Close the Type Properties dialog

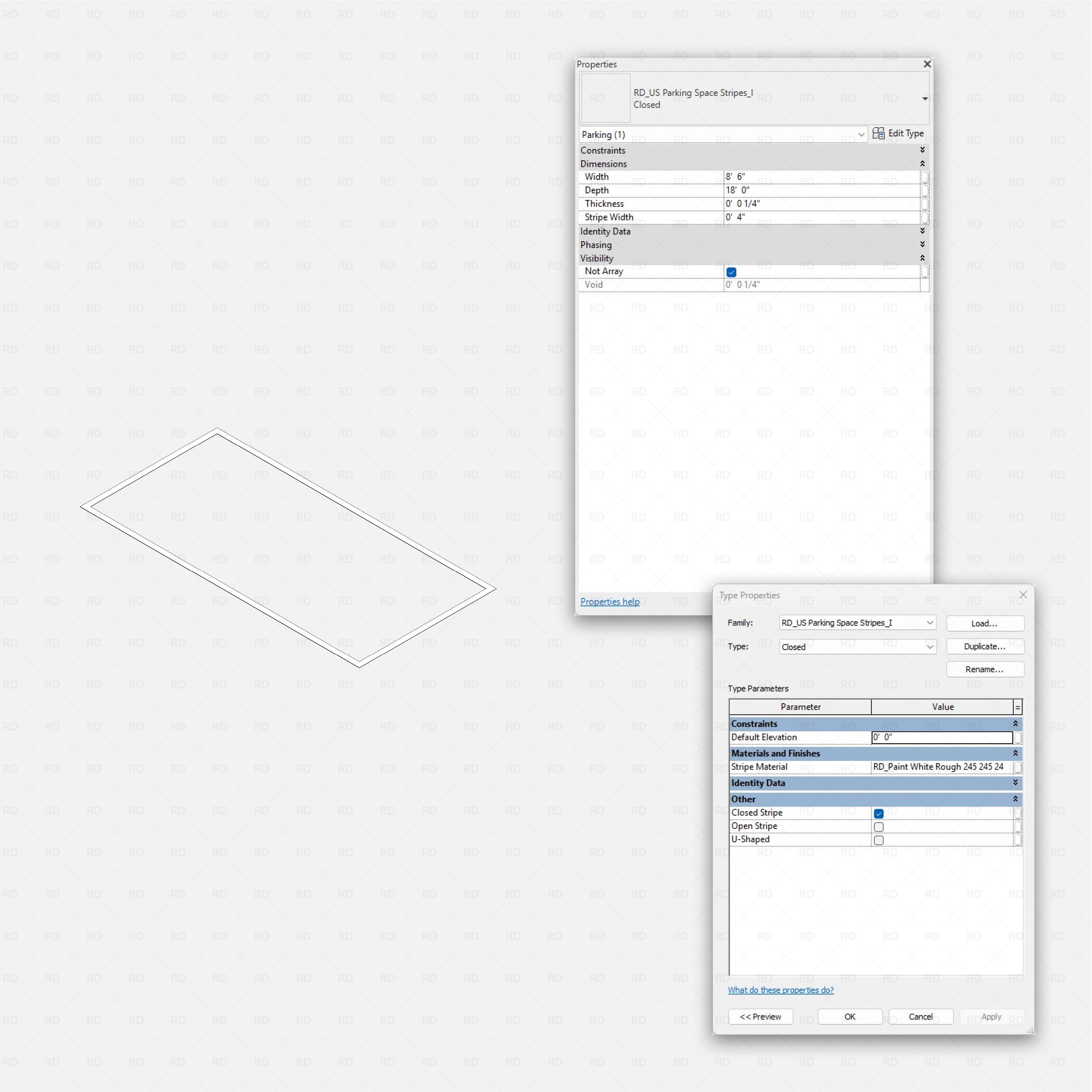tap(1023, 594)
